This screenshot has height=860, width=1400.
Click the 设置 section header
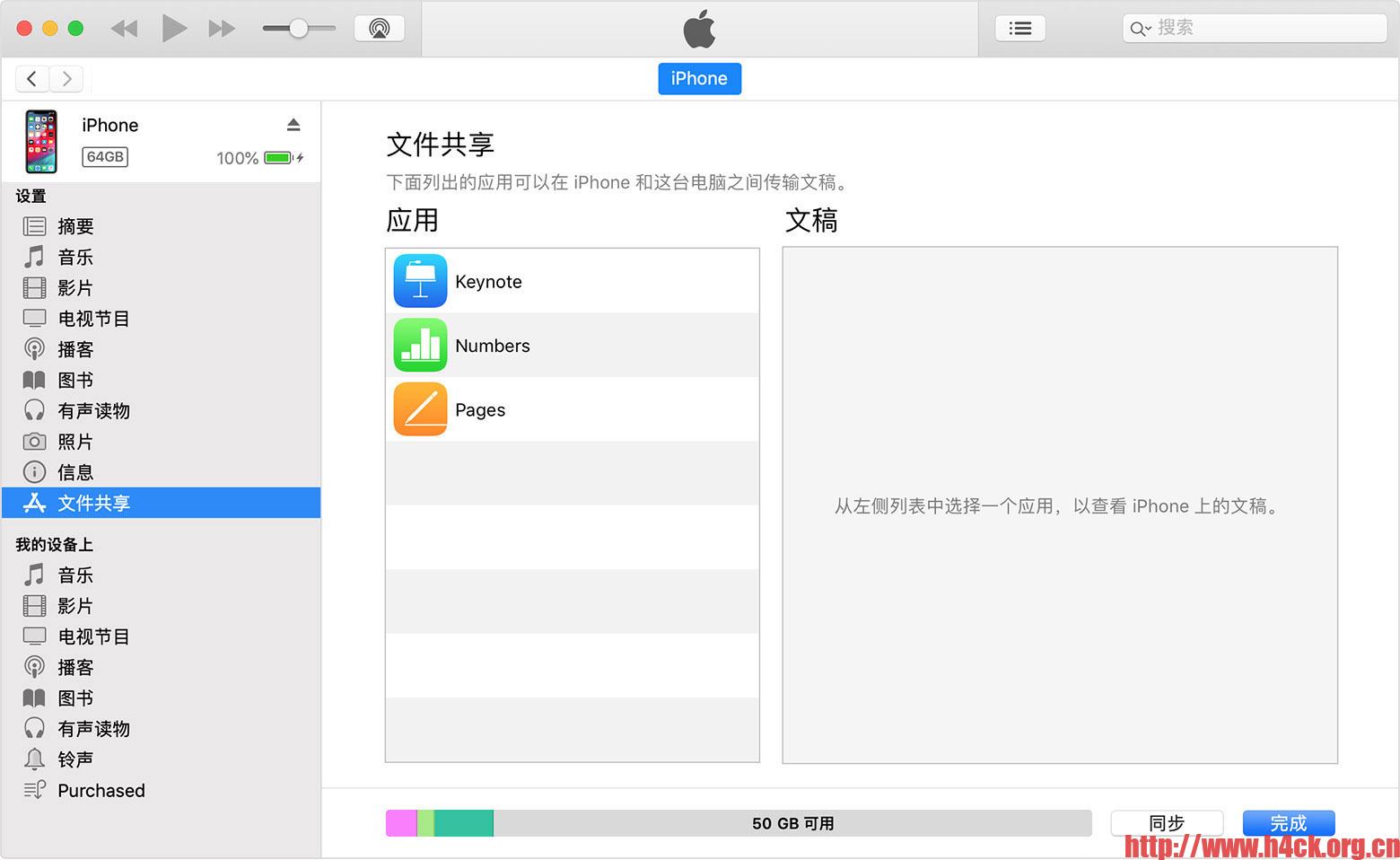31,196
